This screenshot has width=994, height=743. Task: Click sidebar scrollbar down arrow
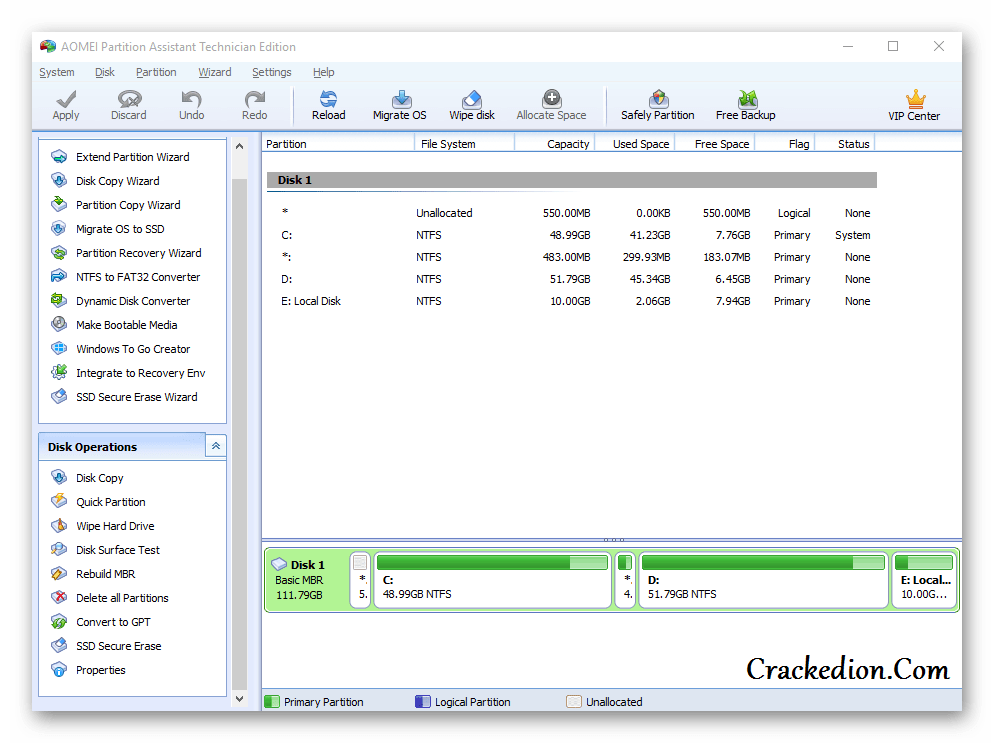coord(240,699)
